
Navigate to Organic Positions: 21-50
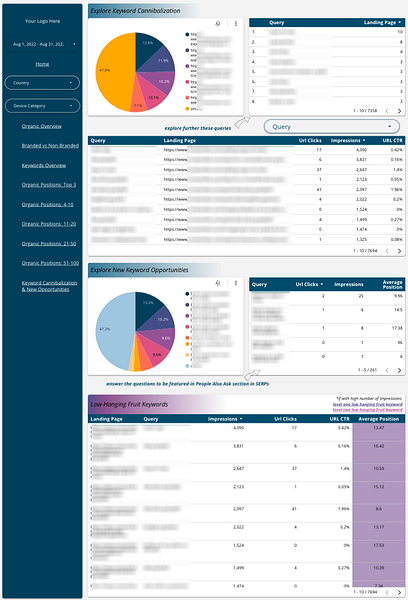tap(49, 244)
